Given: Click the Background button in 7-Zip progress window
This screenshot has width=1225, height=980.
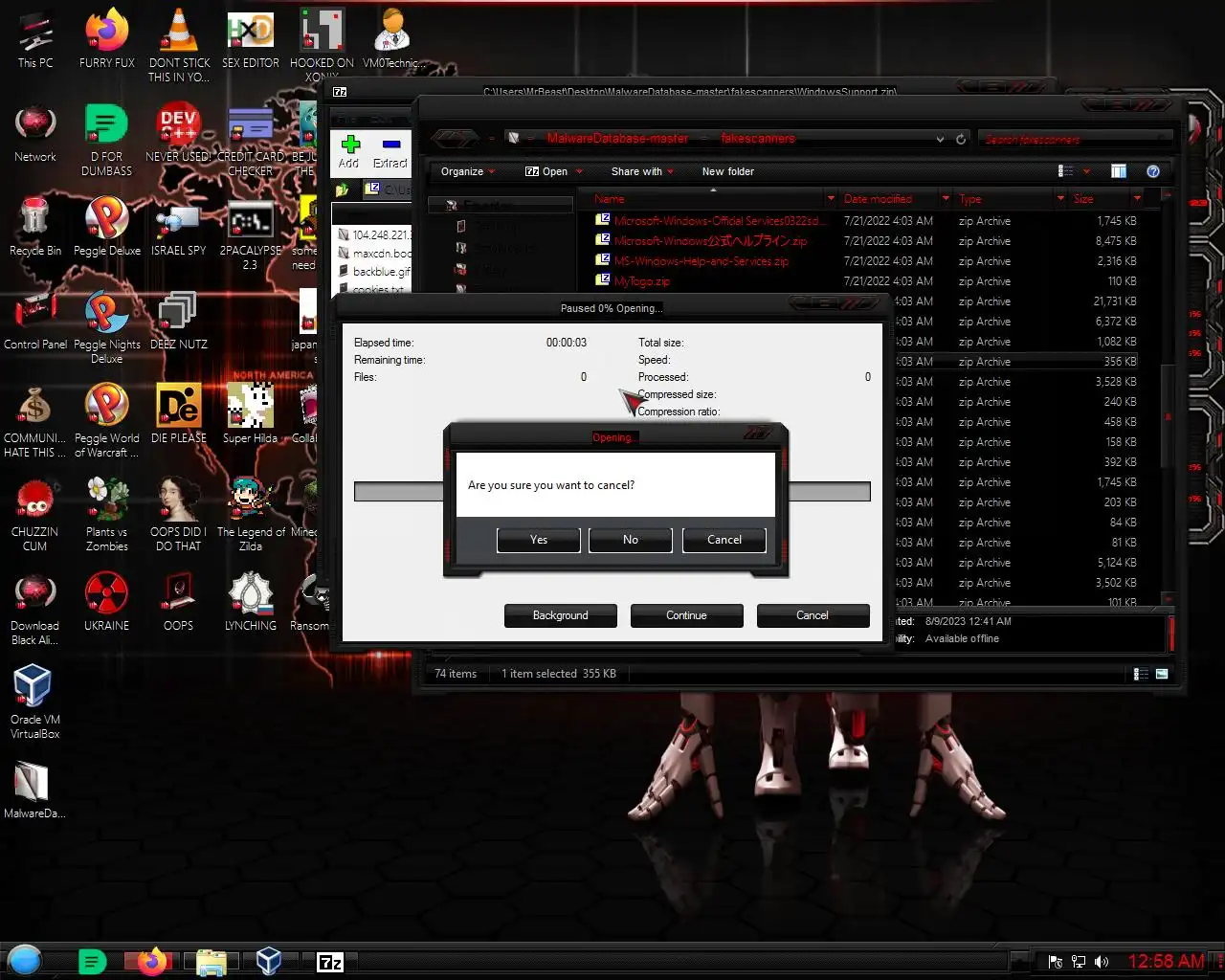Looking at the screenshot, I should [561, 615].
